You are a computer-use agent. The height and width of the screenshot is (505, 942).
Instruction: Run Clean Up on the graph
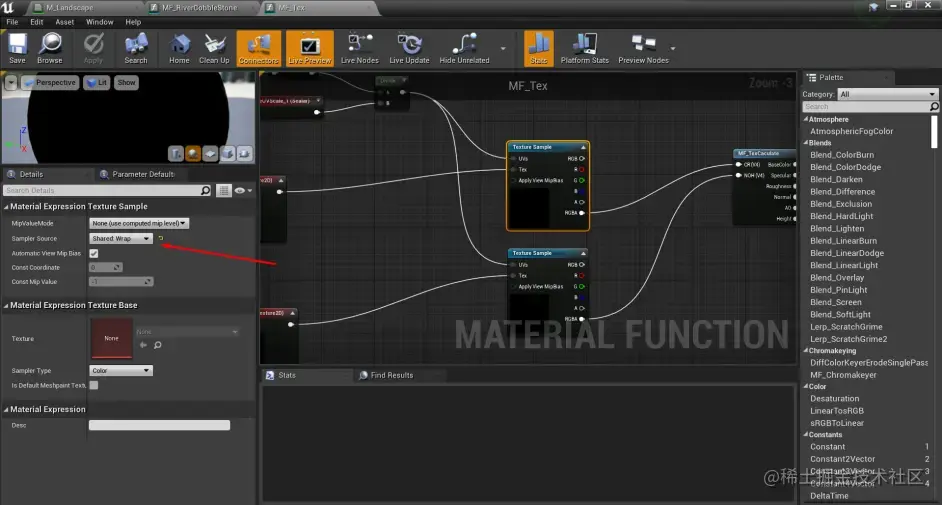click(214, 48)
